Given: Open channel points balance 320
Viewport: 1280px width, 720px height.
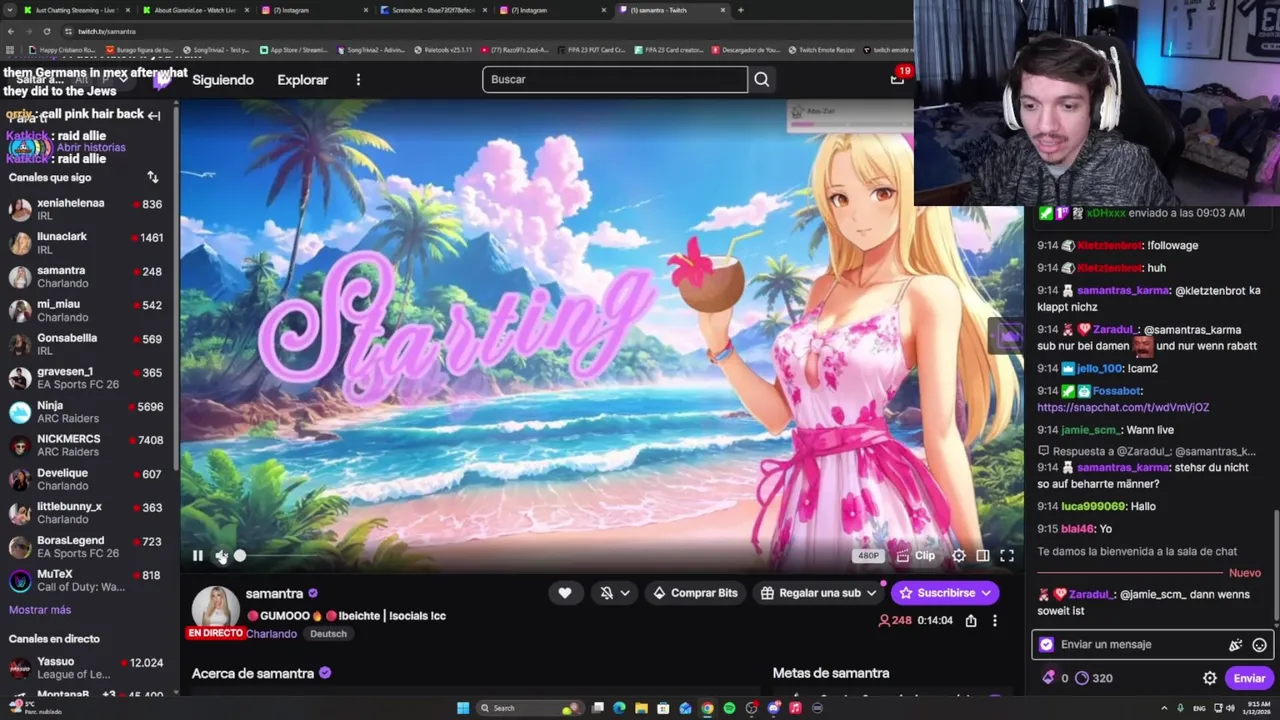Looking at the screenshot, I should (x=1094, y=678).
